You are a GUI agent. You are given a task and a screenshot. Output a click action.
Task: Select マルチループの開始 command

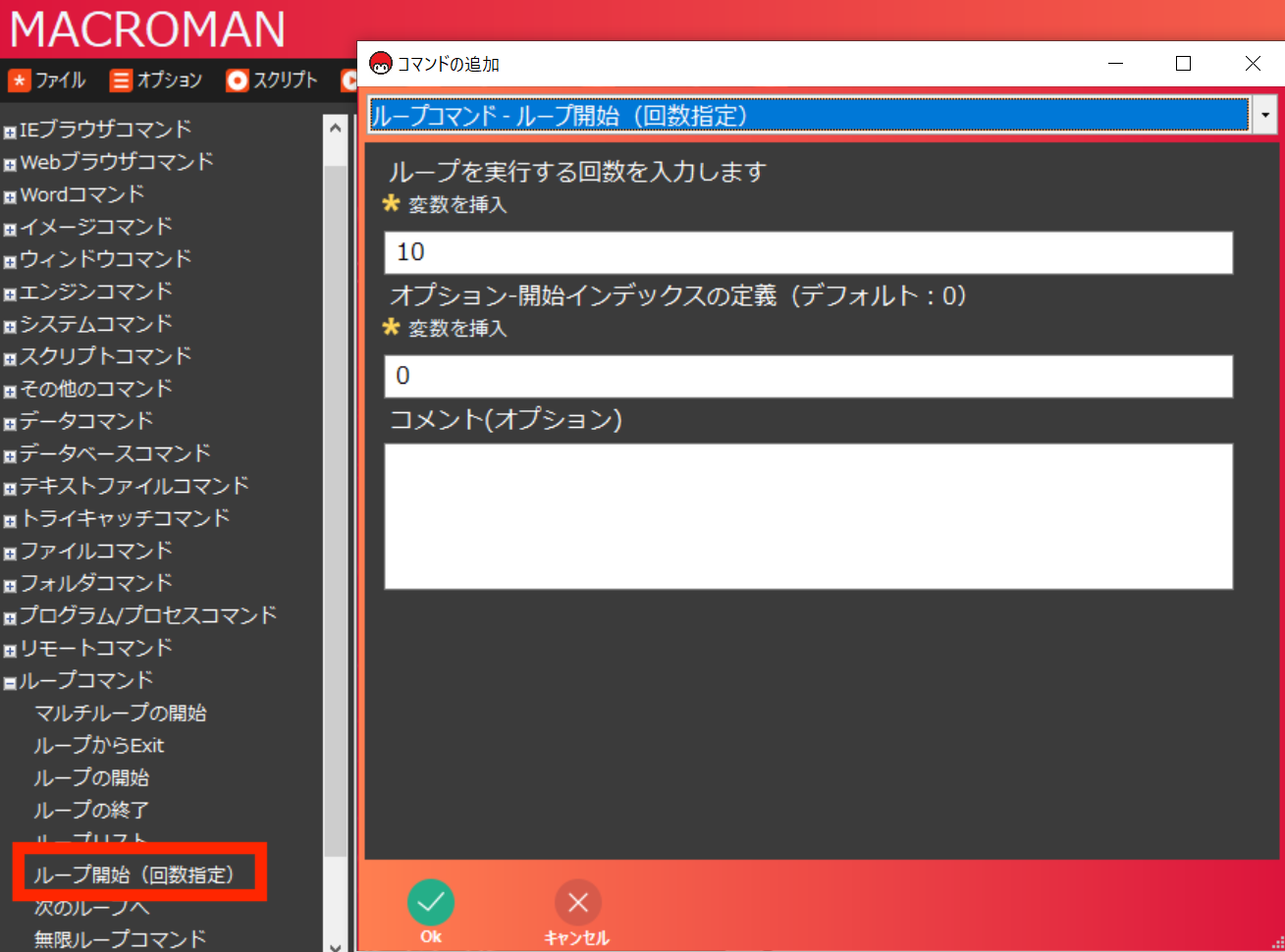click(121, 713)
